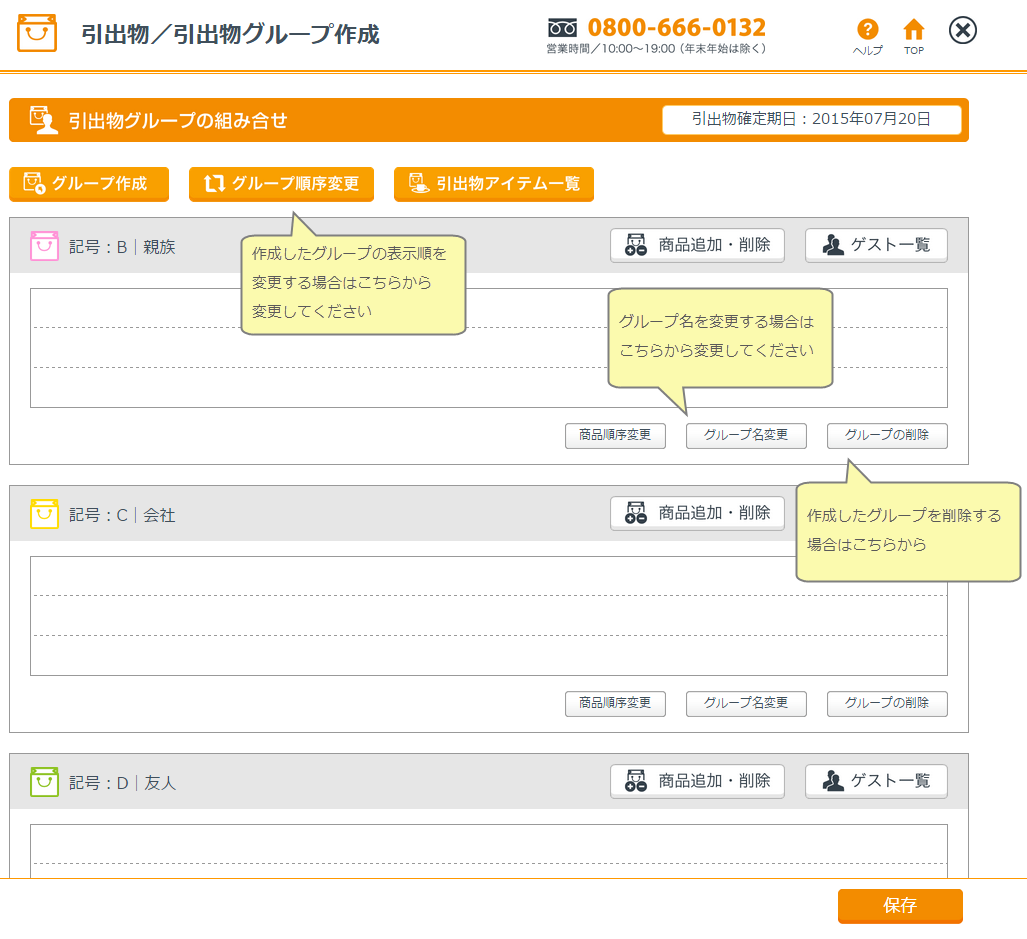Click グループの削除 in group C
Screen dimensions: 1027x939
point(886,703)
